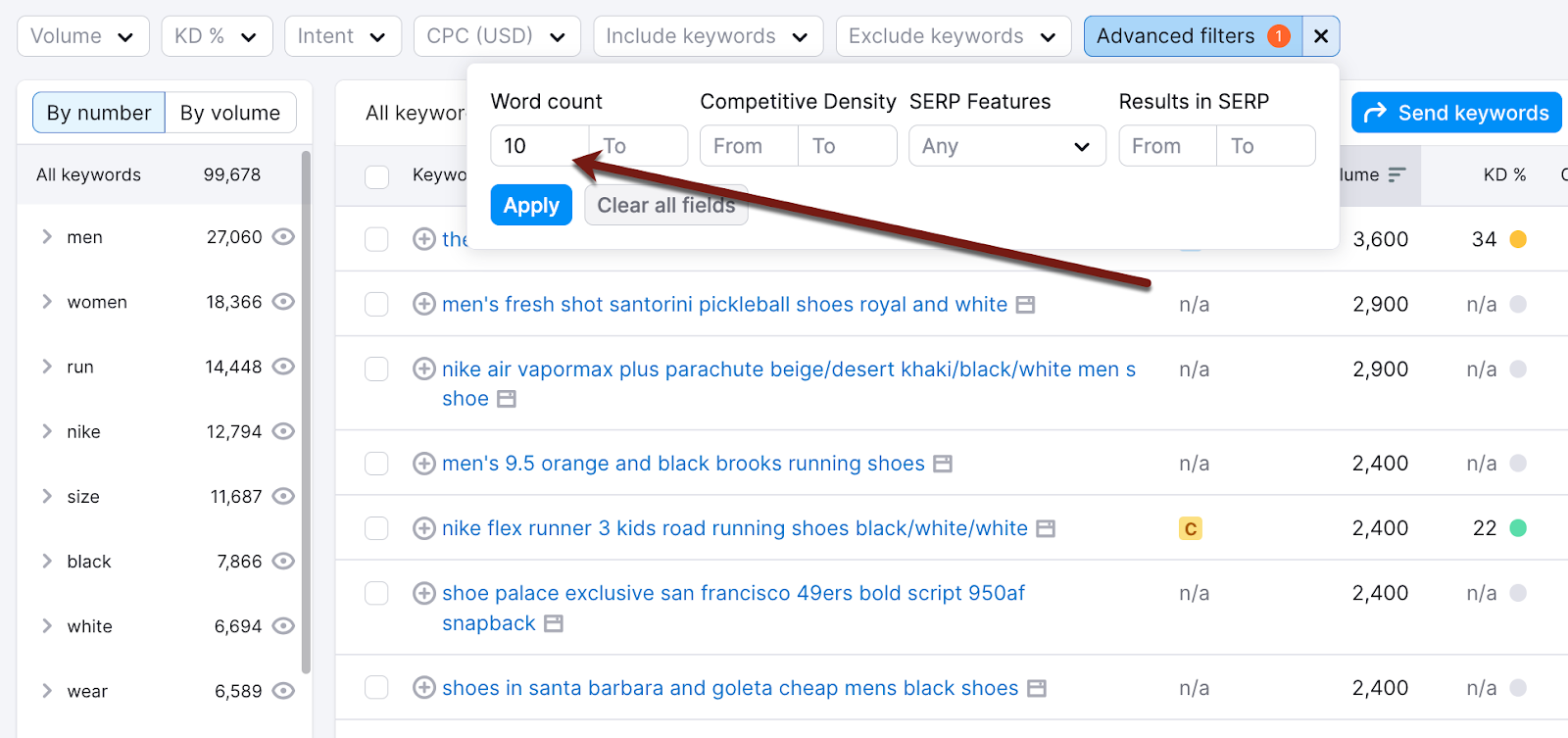Image resolution: width=1568 pixels, height=738 pixels.
Task: Add shoe palace exclusive keyword plus icon
Action: pos(424,593)
